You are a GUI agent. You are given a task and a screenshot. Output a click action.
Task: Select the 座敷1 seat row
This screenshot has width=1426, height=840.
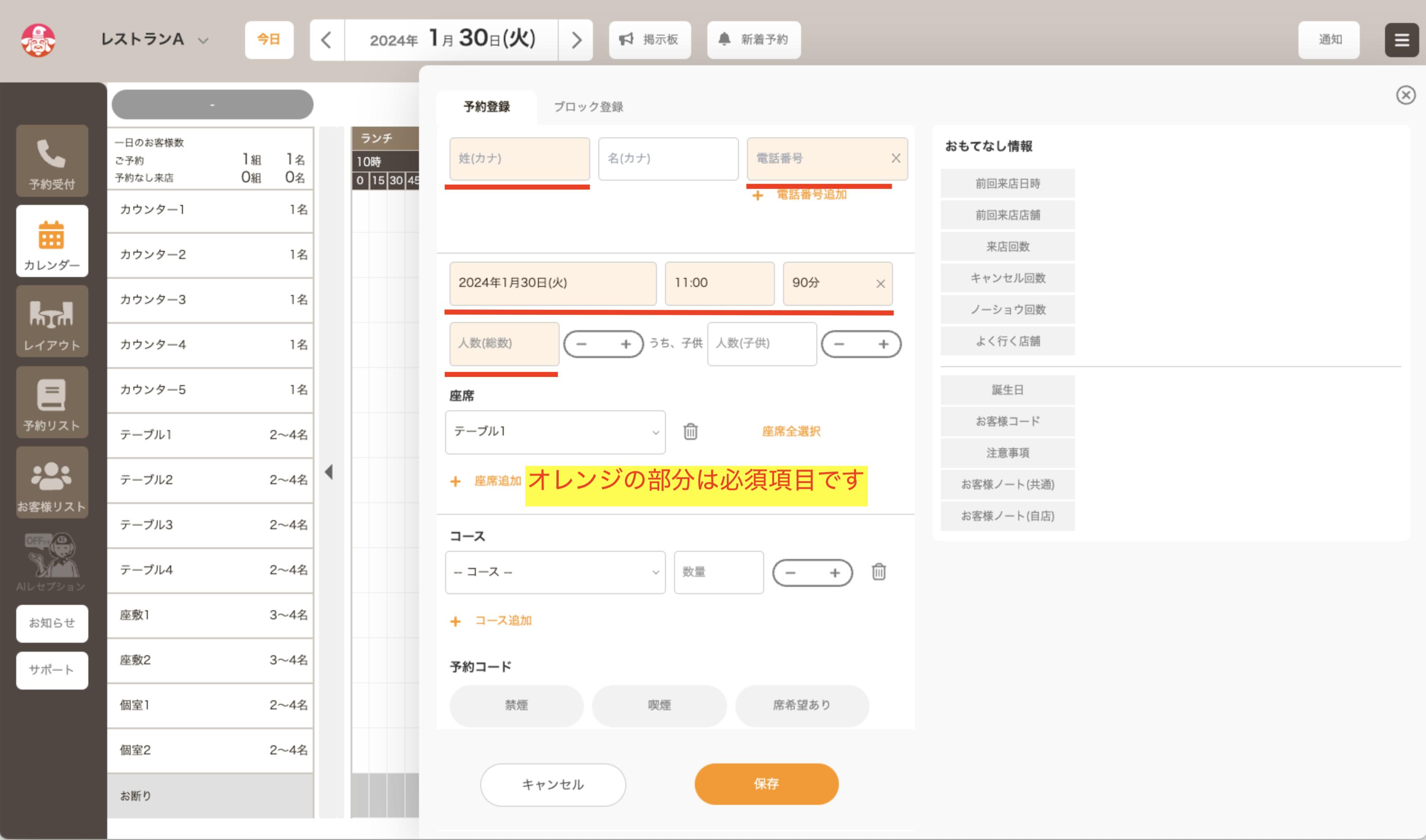pyautogui.click(x=210, y=615)
